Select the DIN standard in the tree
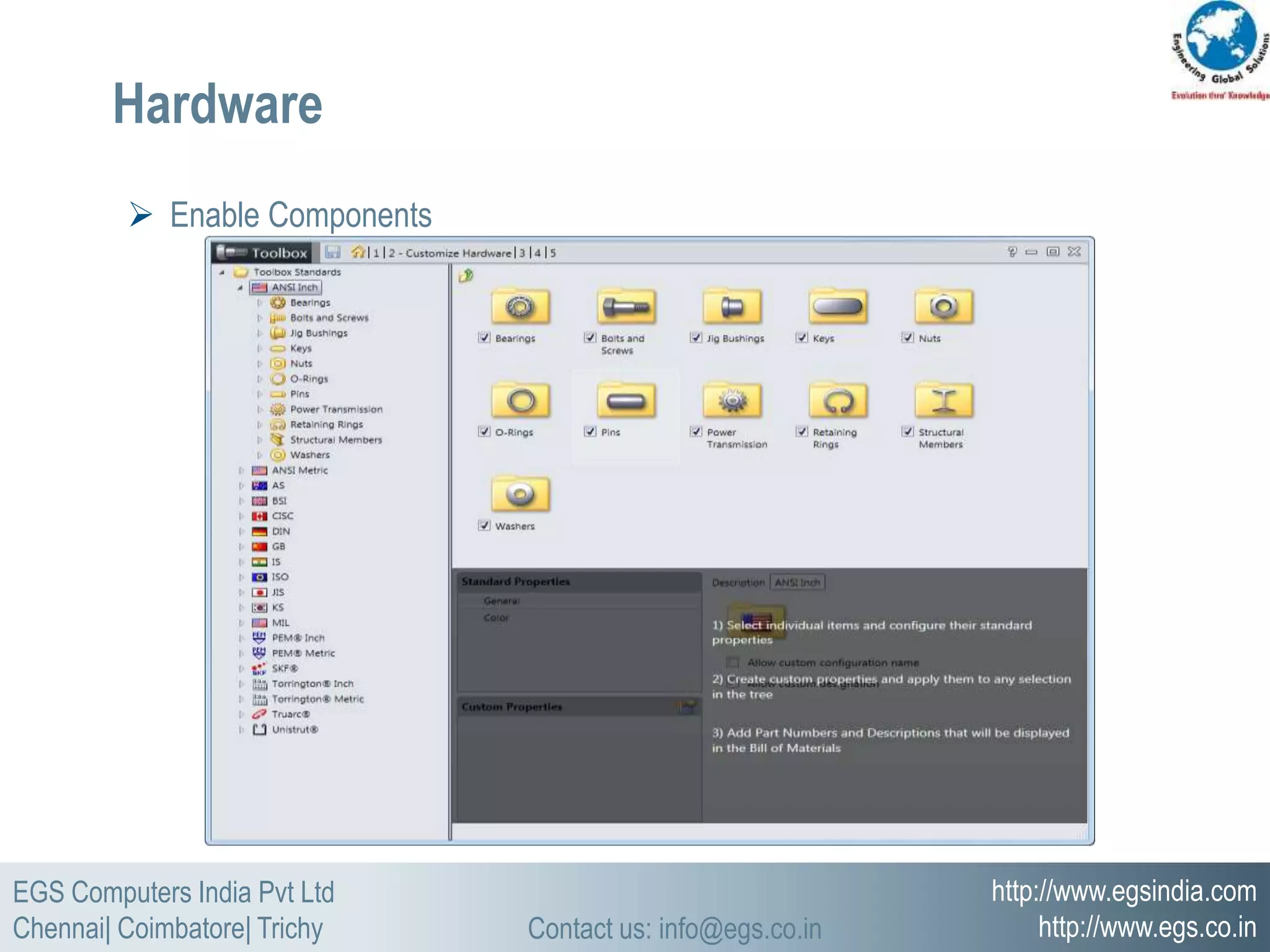 tap(280, 531)
